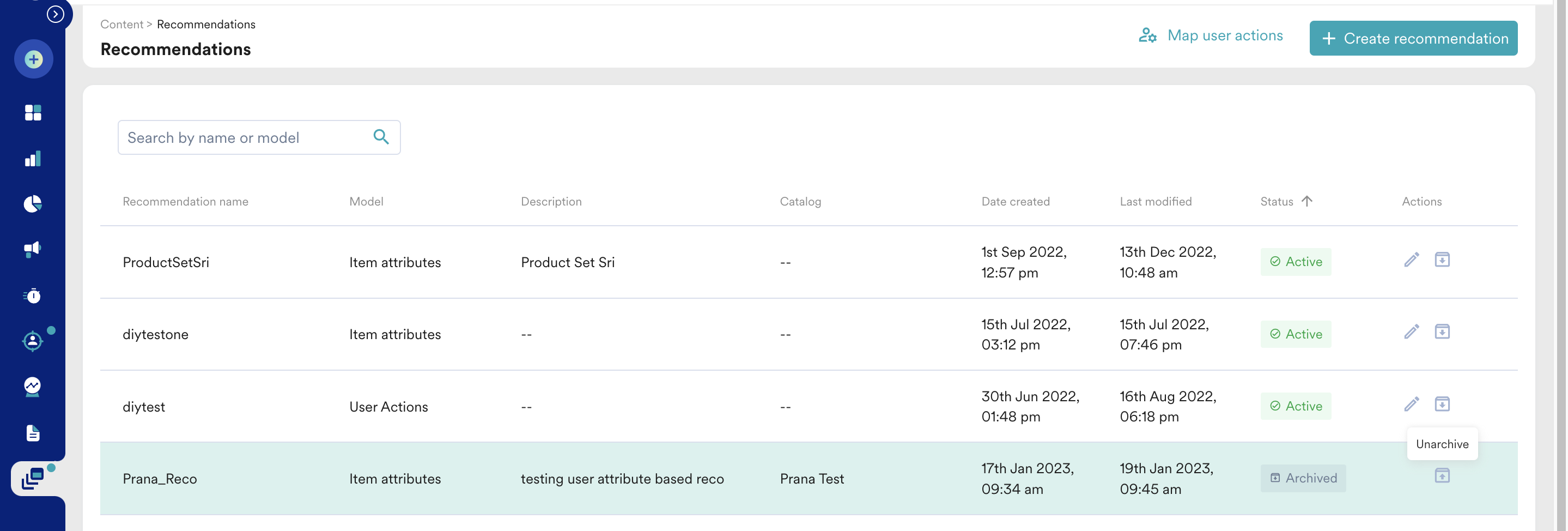Click Create recommendation button
This screenshot has width=1568, height=531.
[x=1413, y=38]
